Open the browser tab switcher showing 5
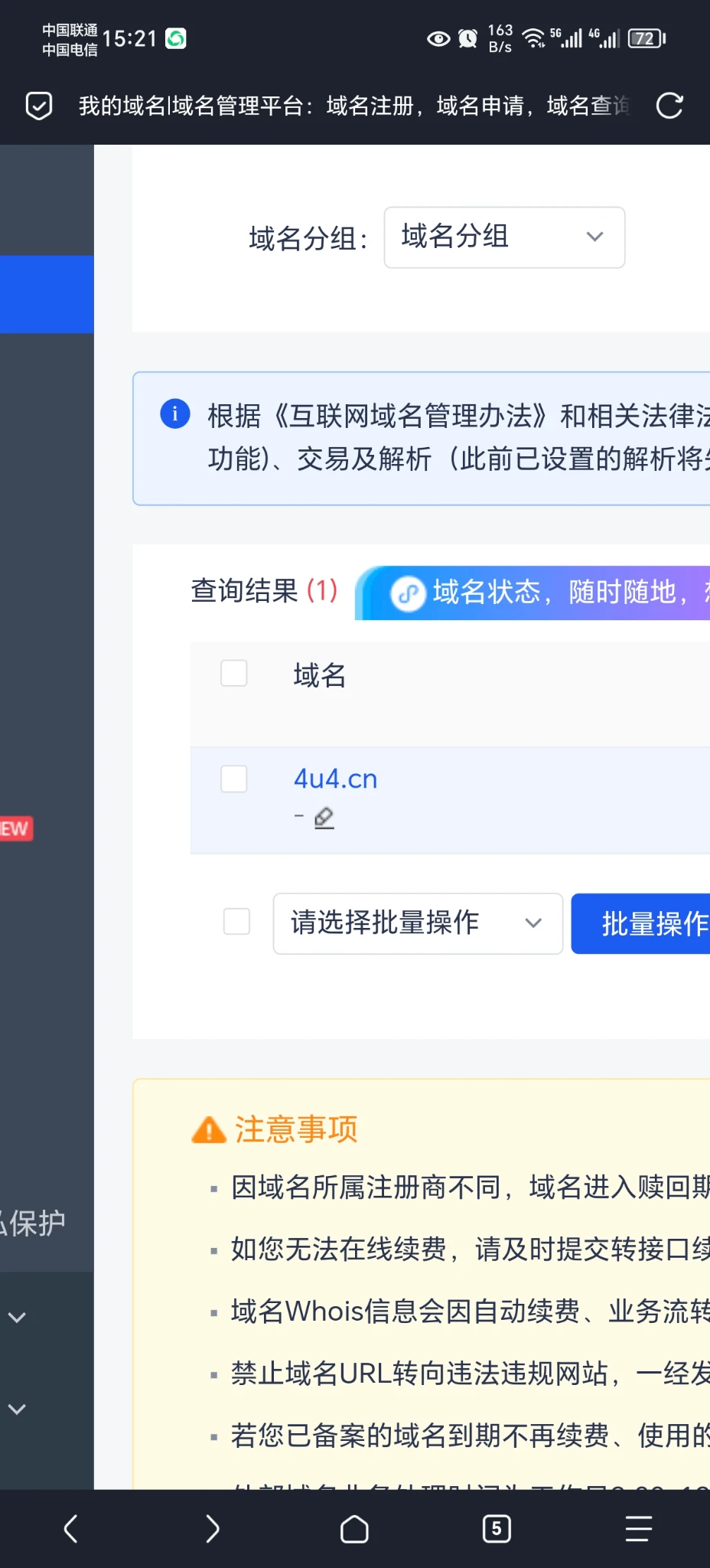The image size is (710, 1568). (x=497, y=1528)
